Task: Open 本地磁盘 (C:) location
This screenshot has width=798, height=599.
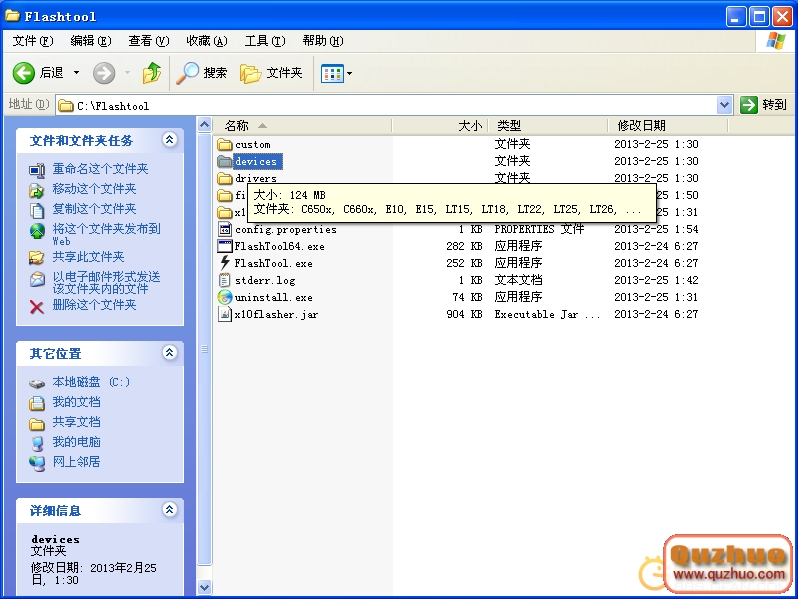Action: [x=91, y=382]
